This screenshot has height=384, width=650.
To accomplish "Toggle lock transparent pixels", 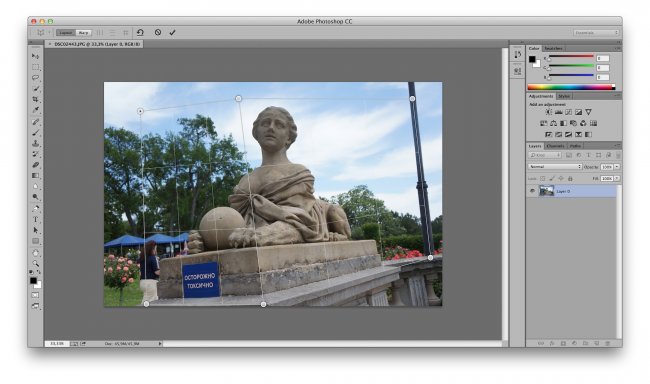I will [543, 178].
